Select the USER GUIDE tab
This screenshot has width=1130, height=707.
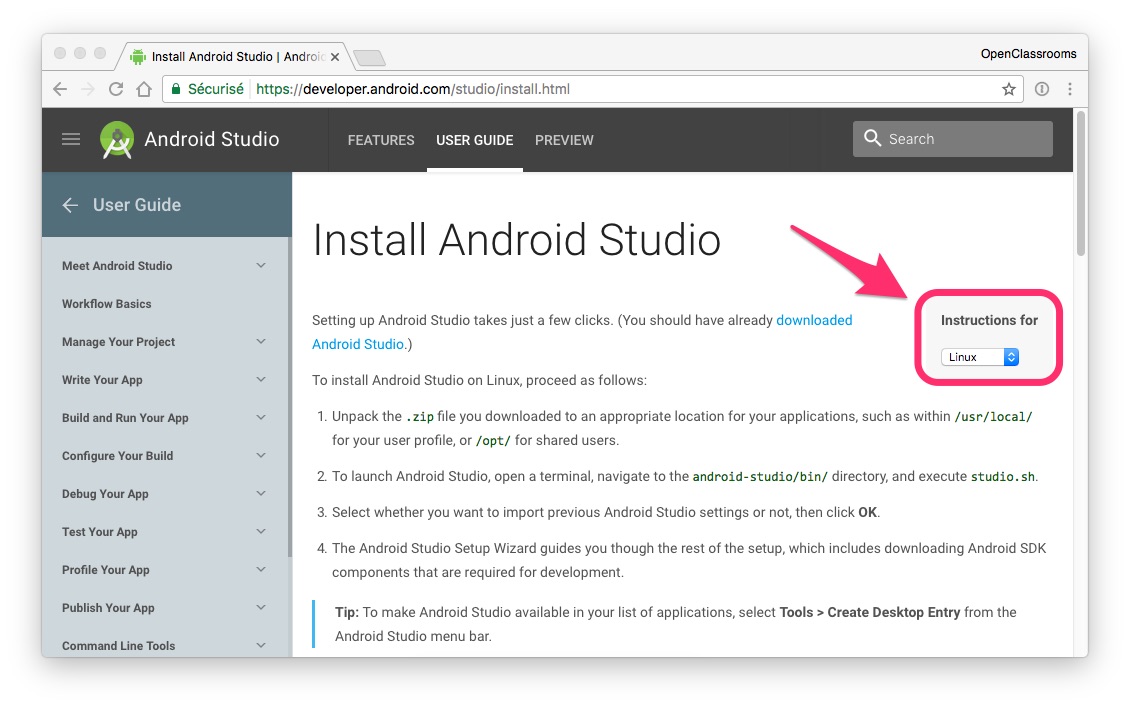(474, 140)
